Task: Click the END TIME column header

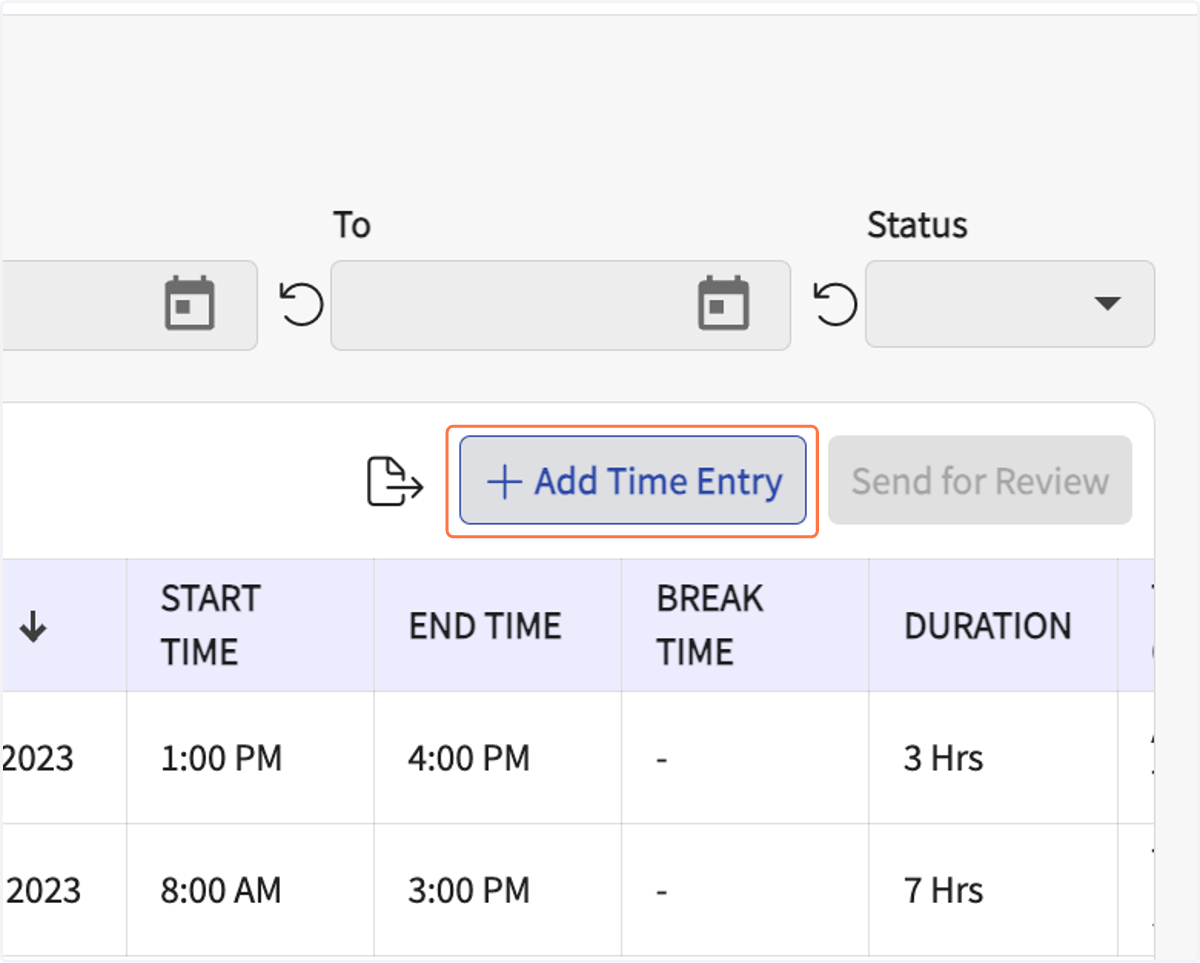Action: [x=497, y=625]
